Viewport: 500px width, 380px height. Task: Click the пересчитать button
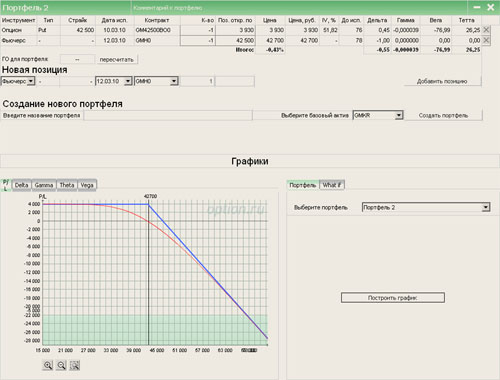[x=117, y=60]
